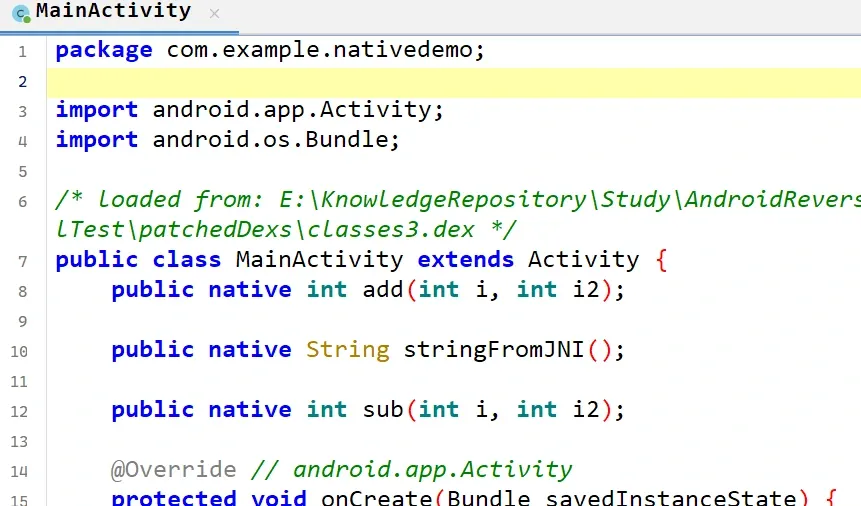Click the String return type on line 10
The height and width of the screenshot is (506, 861).
(x=348, y=349)
